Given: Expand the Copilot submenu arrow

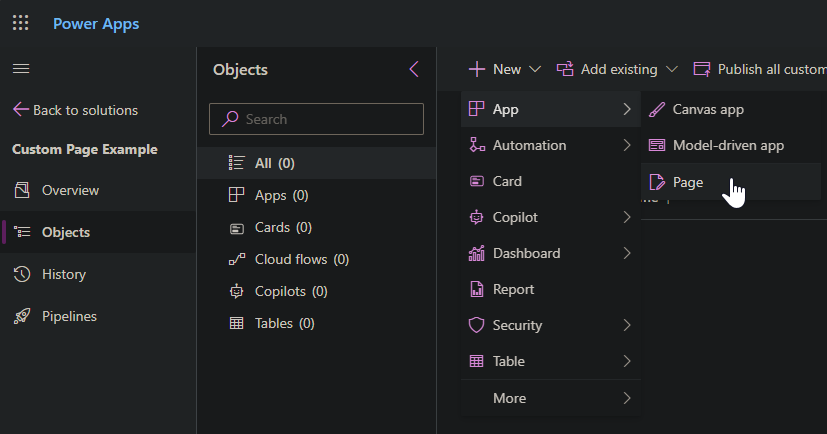Looking at the screenshot, I should 627,217.
